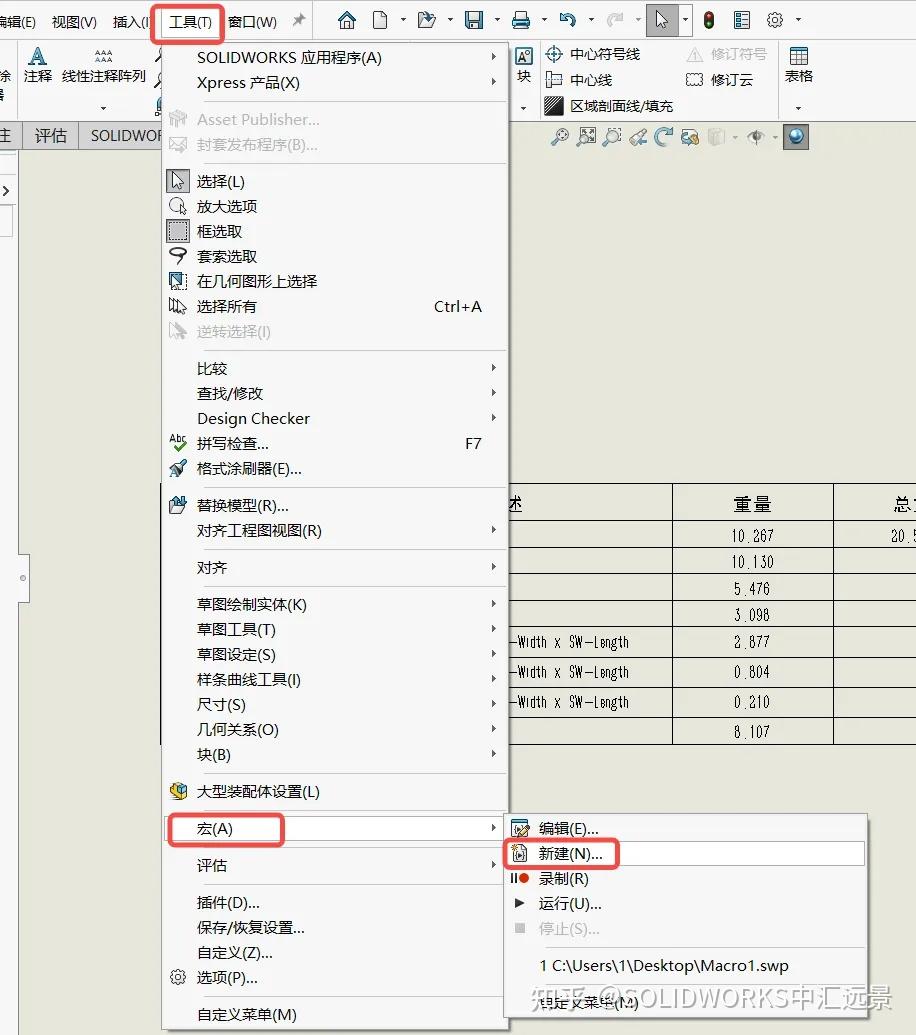Click the Linear note pattern (线性注释阵列) tool

[x=104, y=65]
